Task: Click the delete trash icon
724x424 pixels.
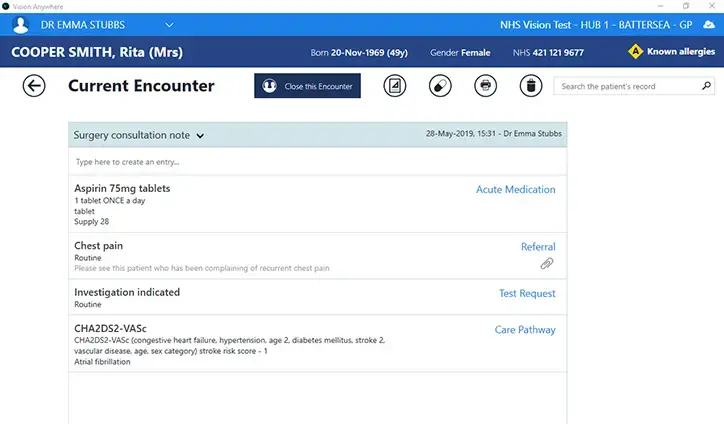Action: 531,86
